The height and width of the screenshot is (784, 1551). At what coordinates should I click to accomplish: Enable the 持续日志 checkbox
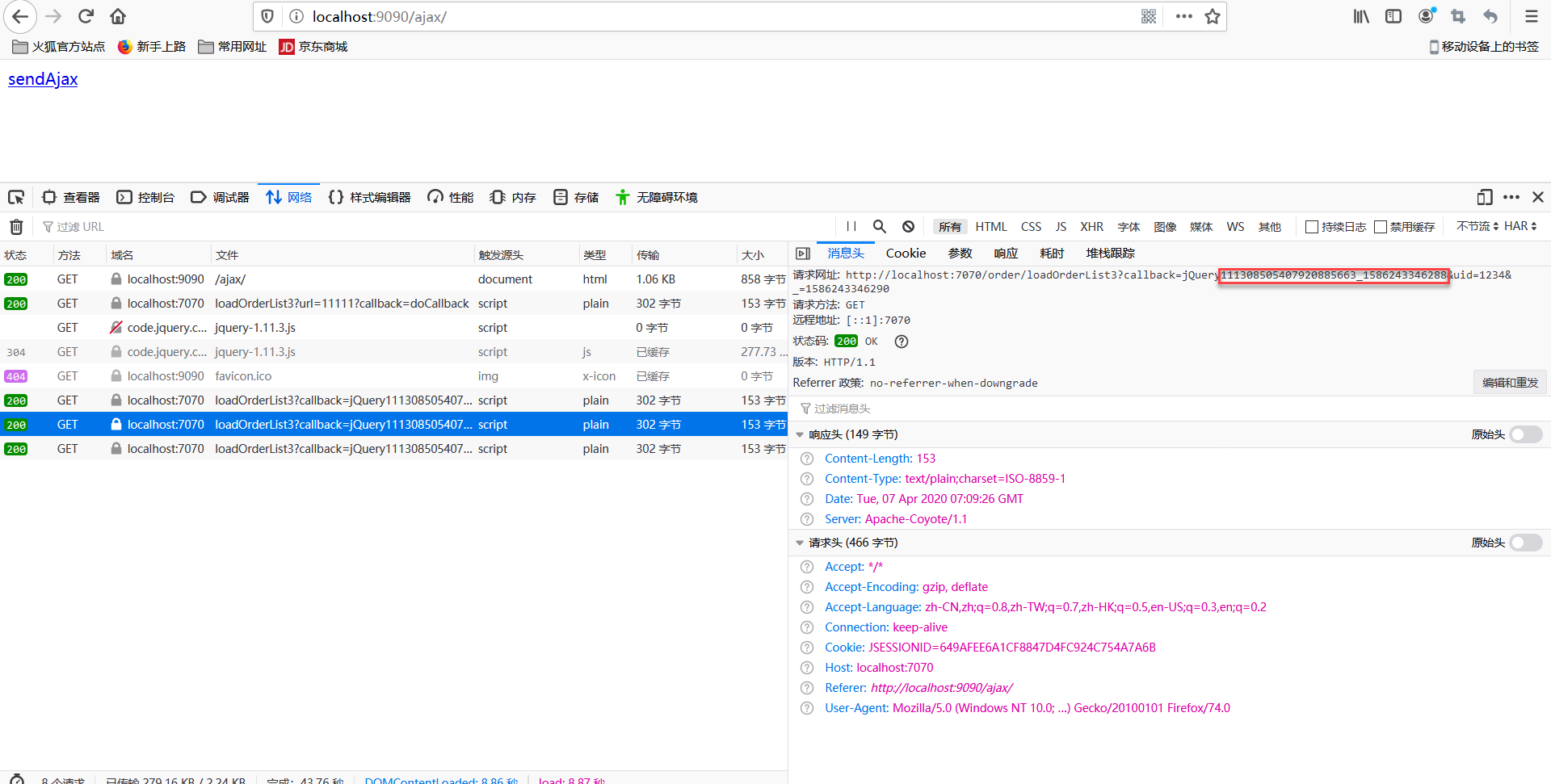pos(1312,227)
